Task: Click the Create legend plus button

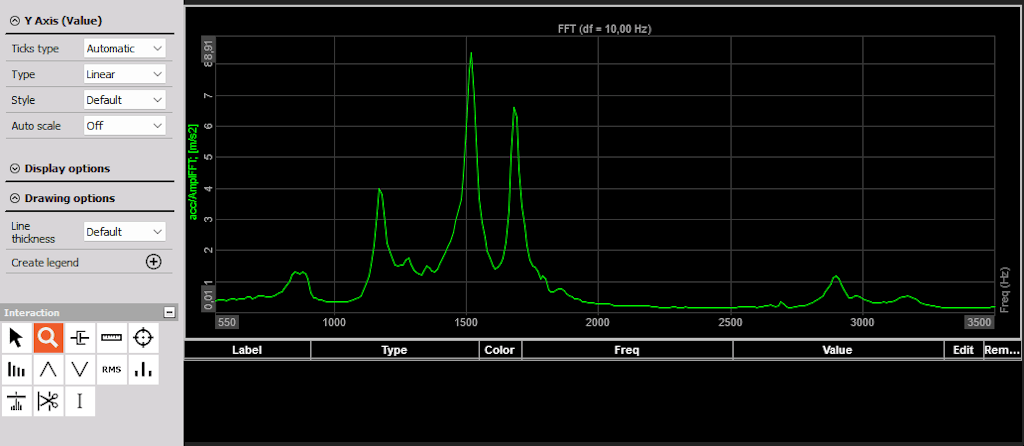Action: 153,262
